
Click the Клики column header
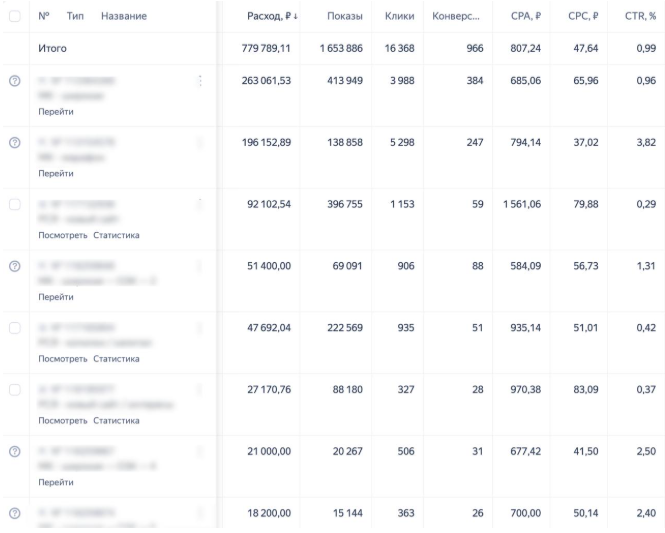(x=399, y=16)
